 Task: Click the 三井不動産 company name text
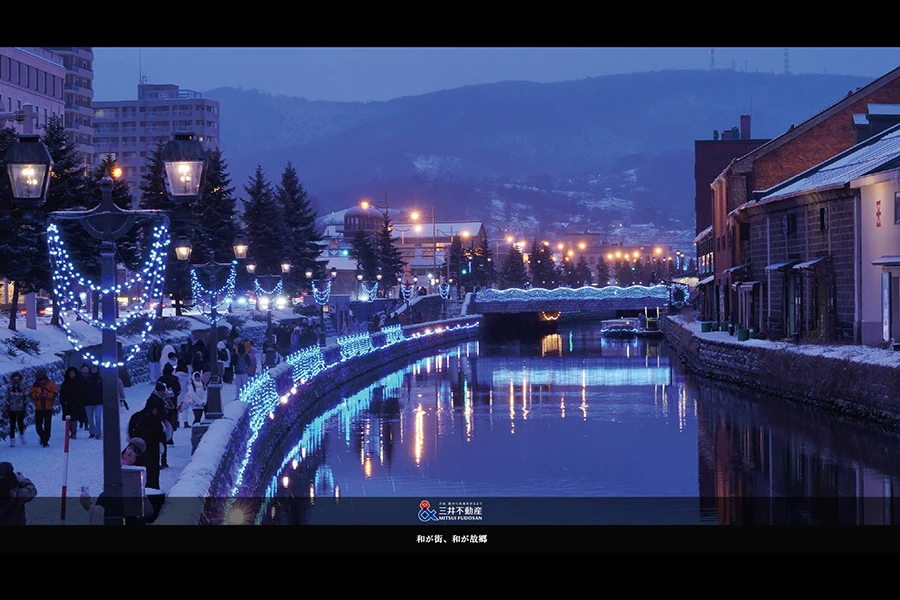point(460,510)
